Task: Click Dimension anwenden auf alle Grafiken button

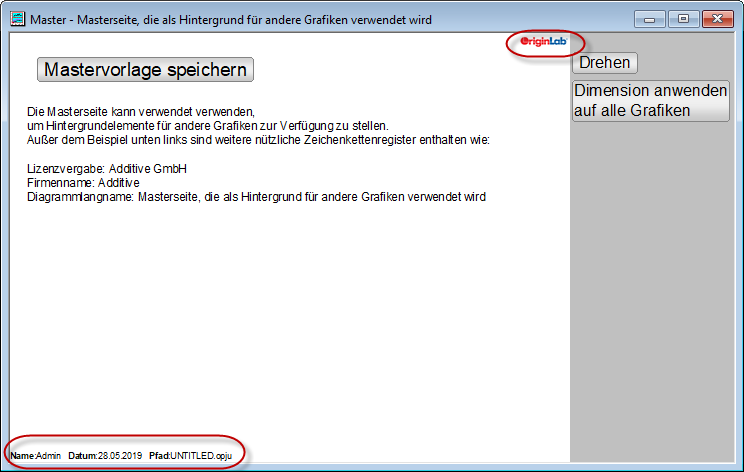Action: click(x=651, y=101)
